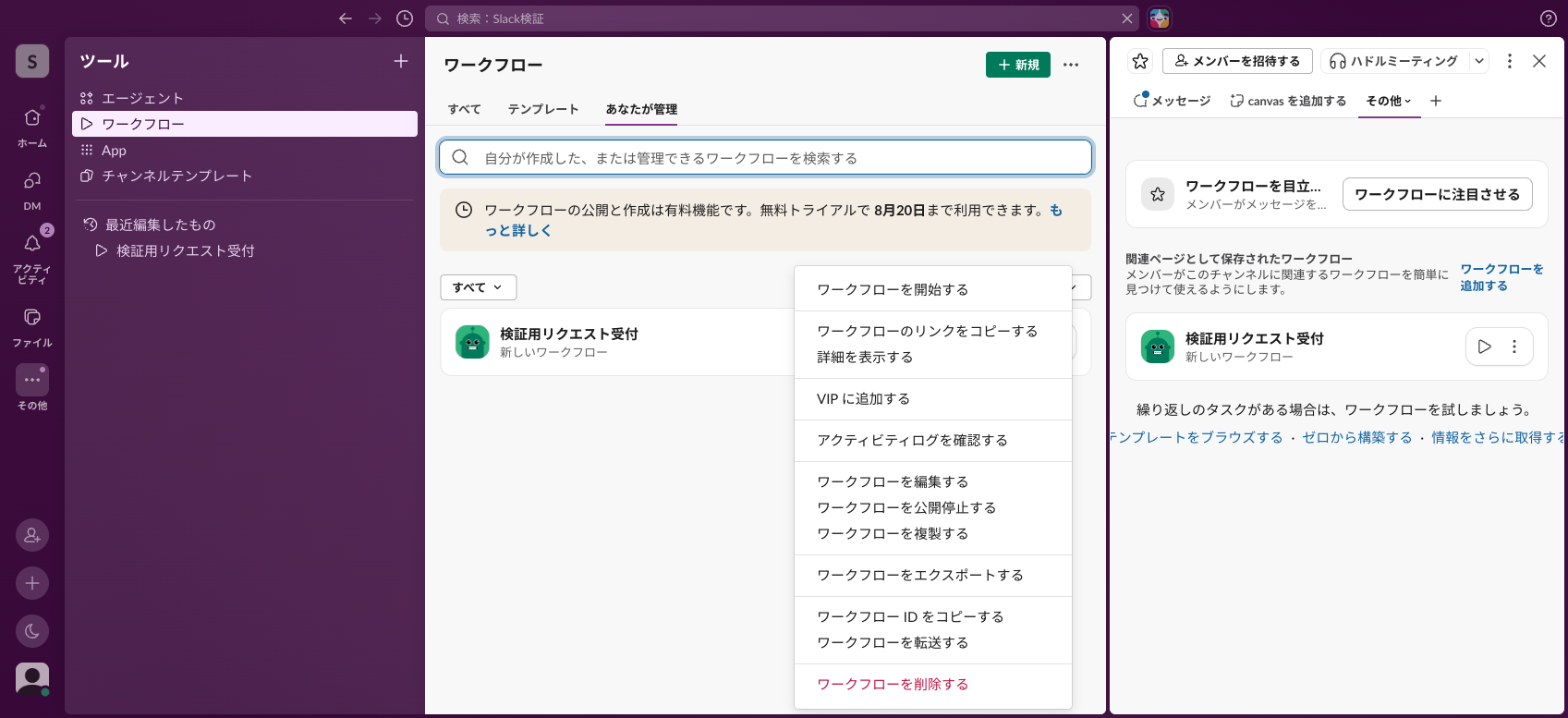Screen dimensions: 1568x718
Task: Open right panel vertical dots menu
Action: [x=1510, y=61]
